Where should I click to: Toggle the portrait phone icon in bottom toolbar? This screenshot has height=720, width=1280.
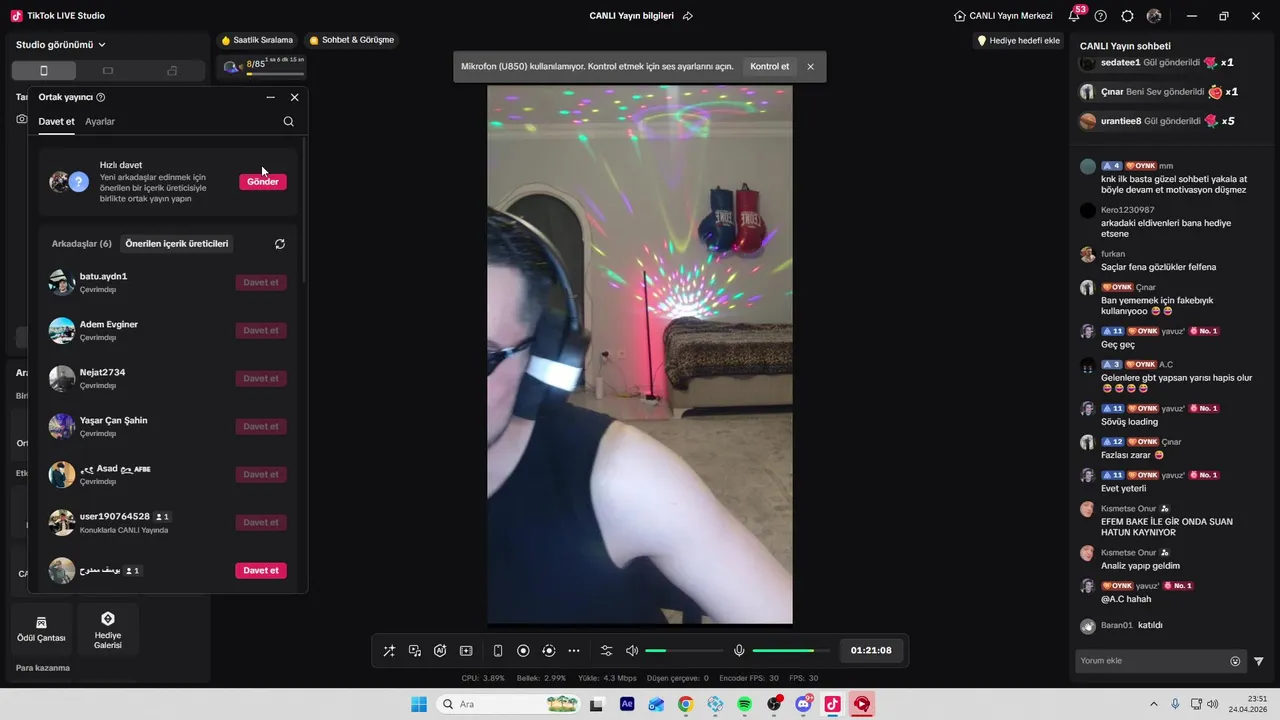coord(498,650)
